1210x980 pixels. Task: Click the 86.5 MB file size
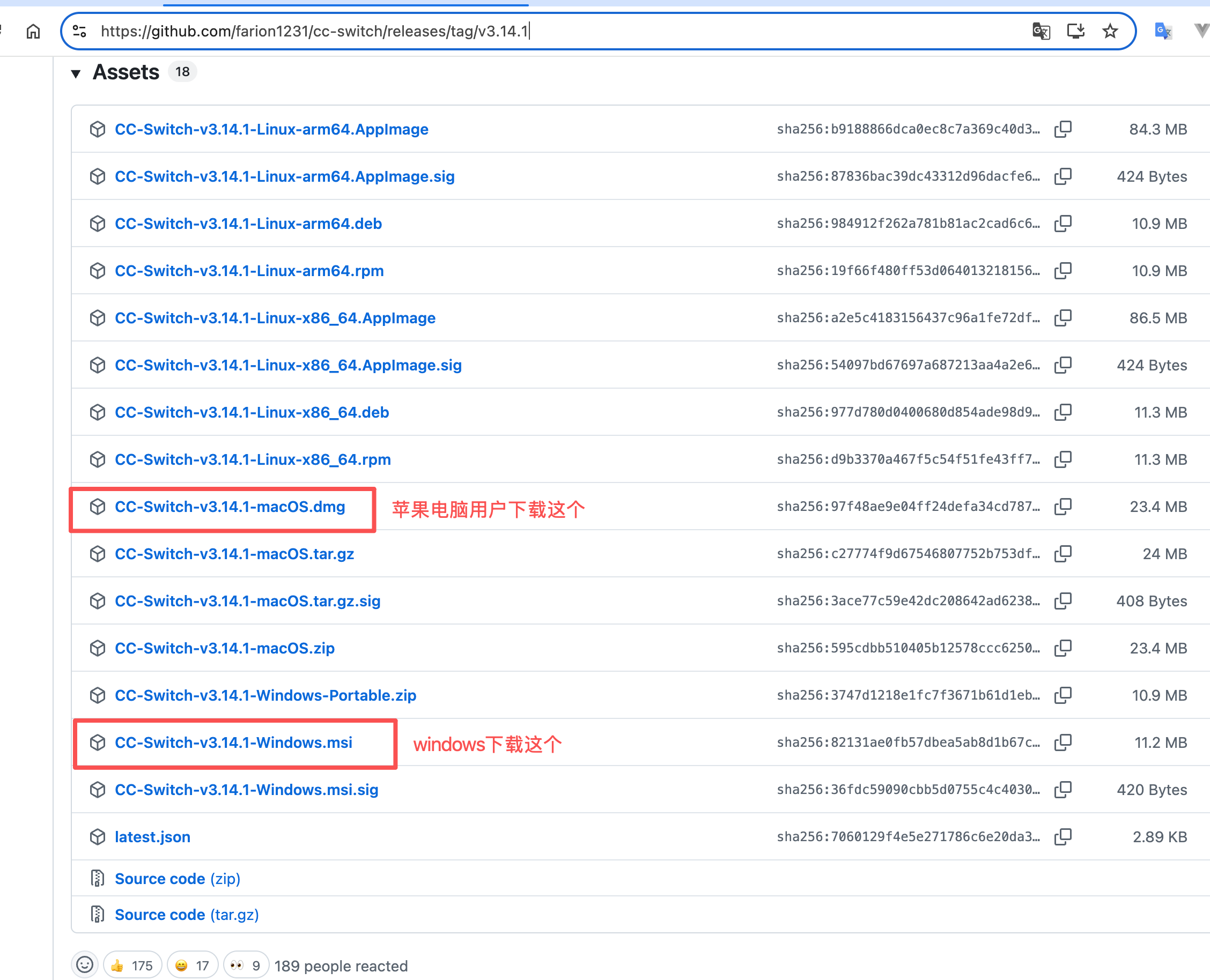click(1157, 318)
